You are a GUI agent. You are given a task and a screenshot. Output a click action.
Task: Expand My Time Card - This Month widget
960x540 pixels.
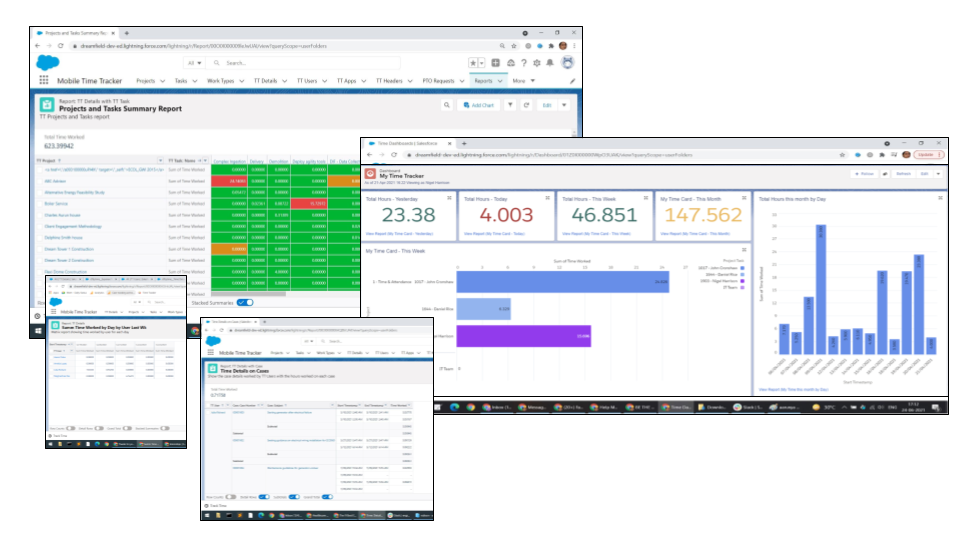744,198
